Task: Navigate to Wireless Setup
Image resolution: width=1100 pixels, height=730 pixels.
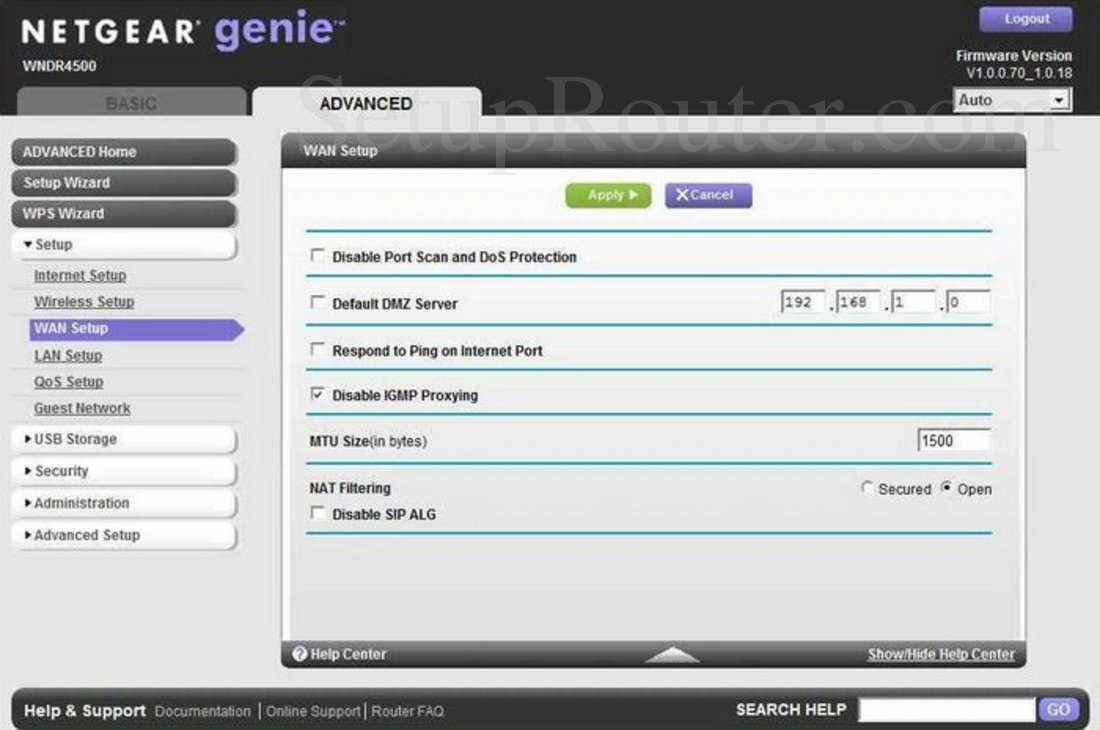Action: click(x=83, y=301)
